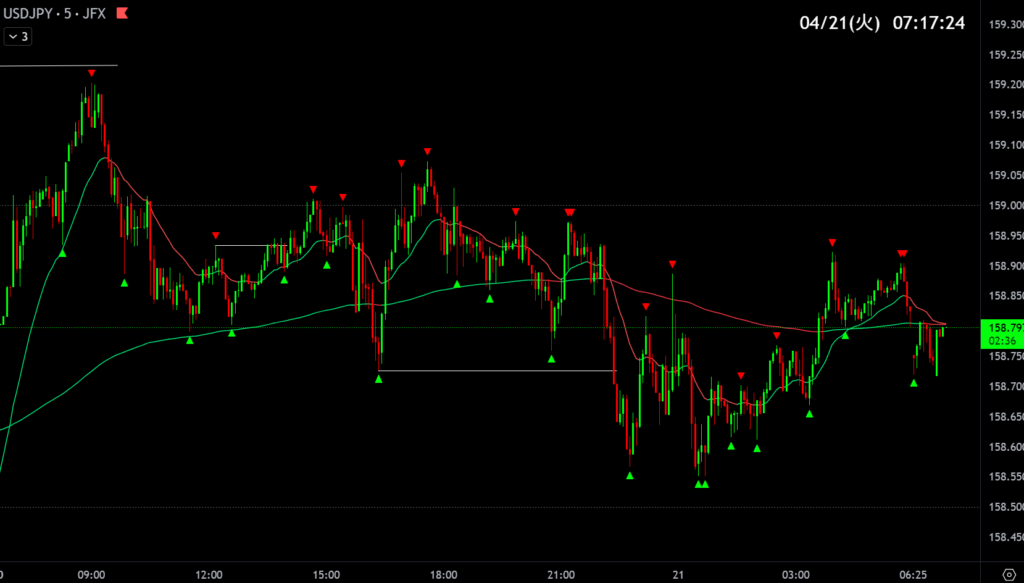Click the 18:00 time axis label

pyautogui.click(x=444, y=575)
